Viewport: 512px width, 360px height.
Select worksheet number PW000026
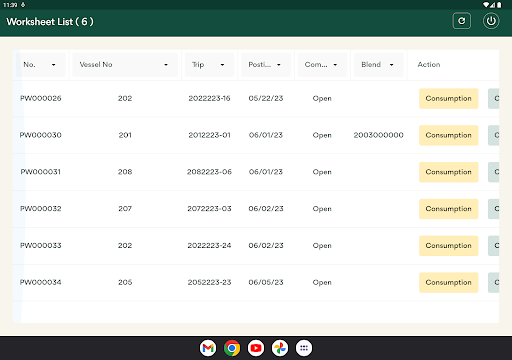pyautogui.click(x=41, y=98)
